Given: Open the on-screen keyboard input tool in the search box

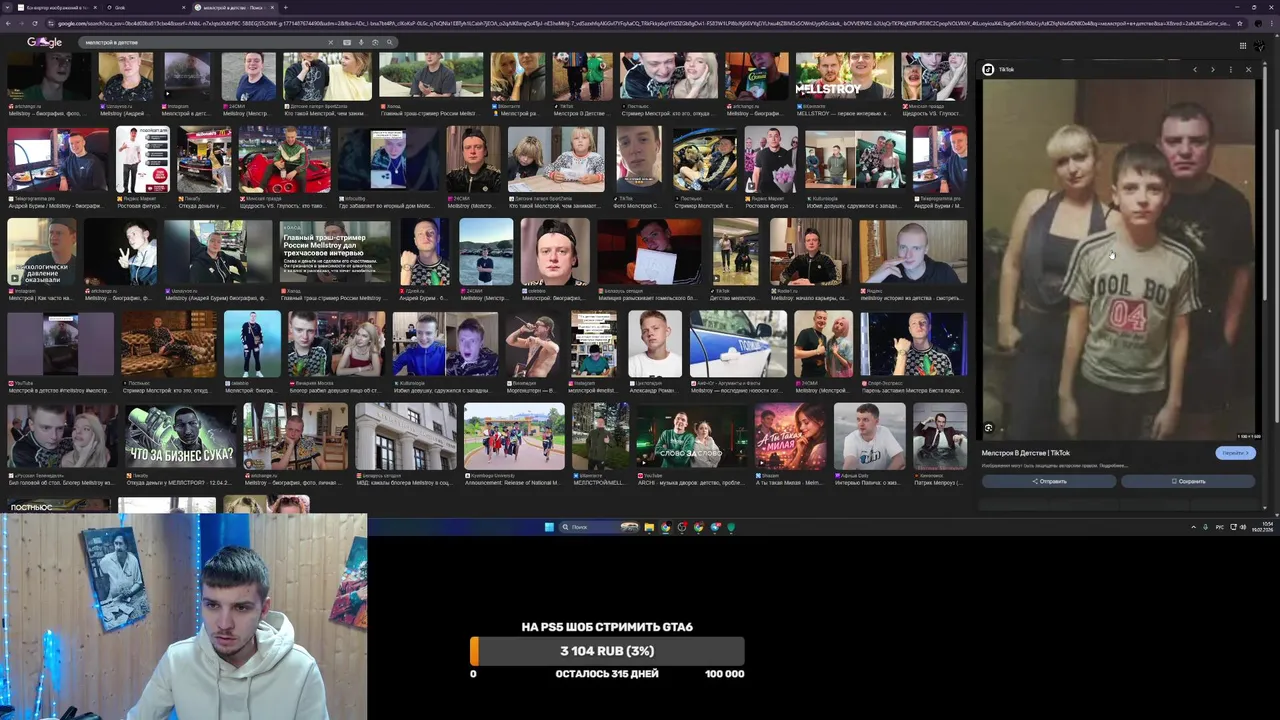Looking at the screenshot, I should [347, 42].
